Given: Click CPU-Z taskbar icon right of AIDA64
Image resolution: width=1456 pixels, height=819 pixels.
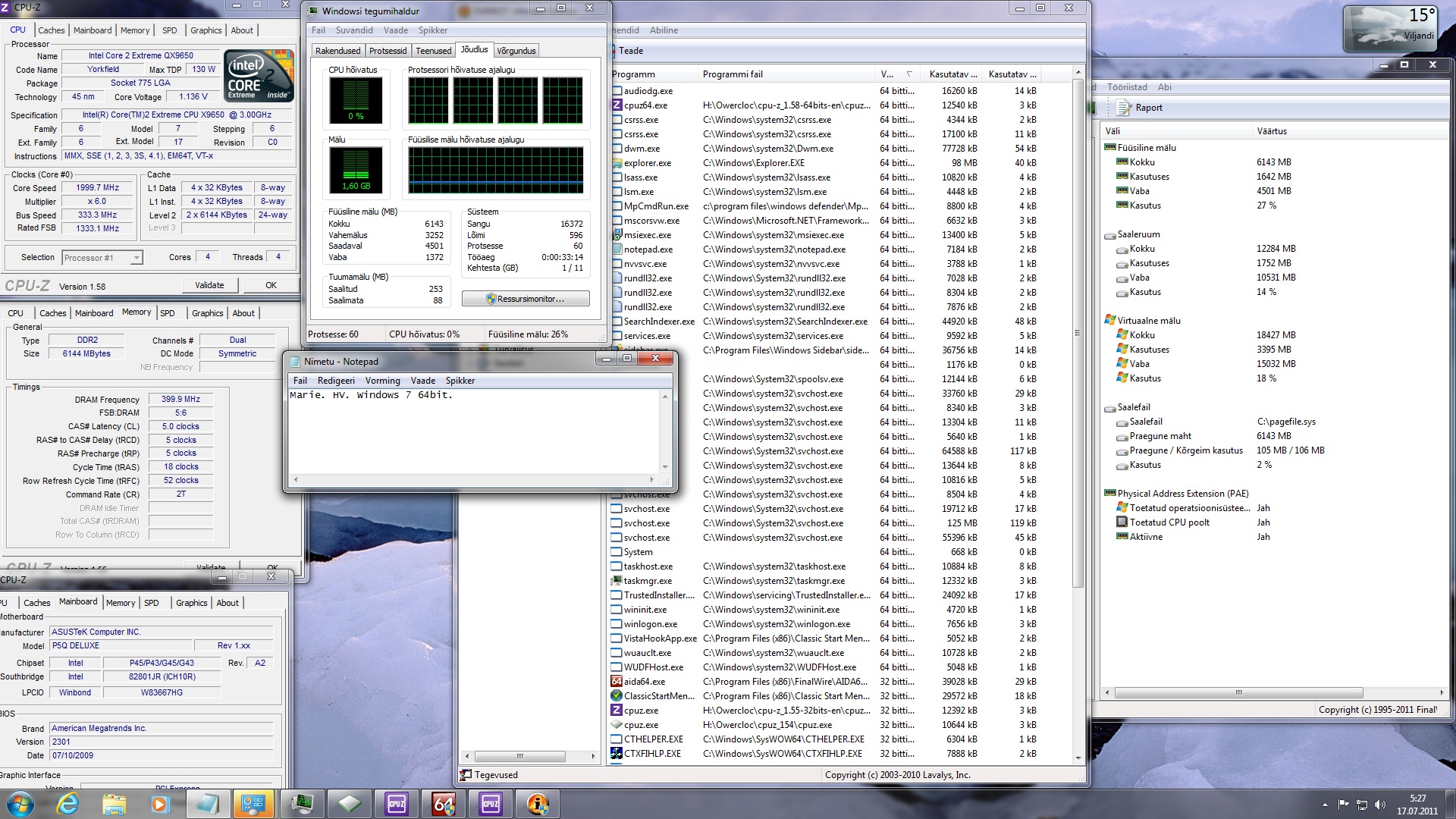Looking at the screenshot, I should (x=491, y=804).
